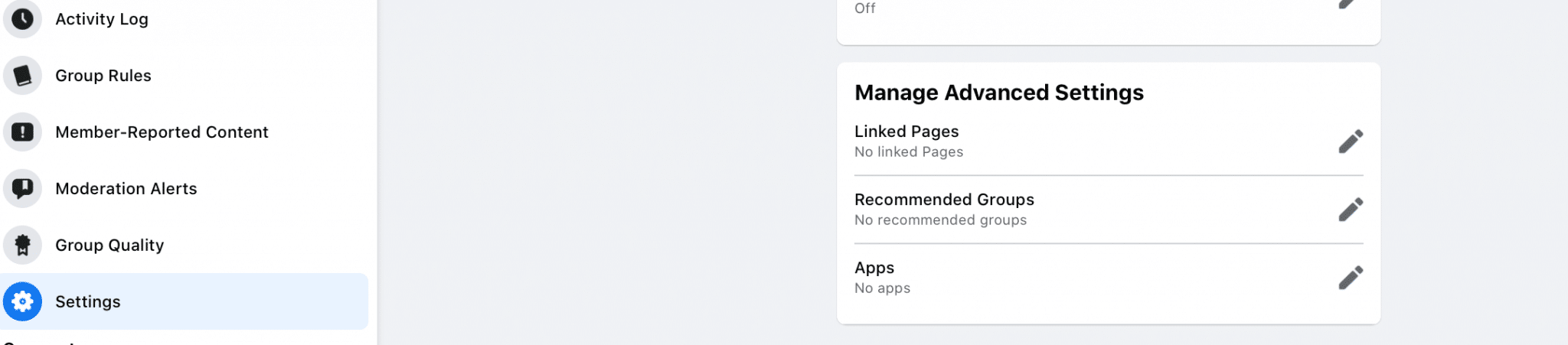The image size is (1568, 345).
Task: Select the Settings sidebar item
Action: coord(88,302)
